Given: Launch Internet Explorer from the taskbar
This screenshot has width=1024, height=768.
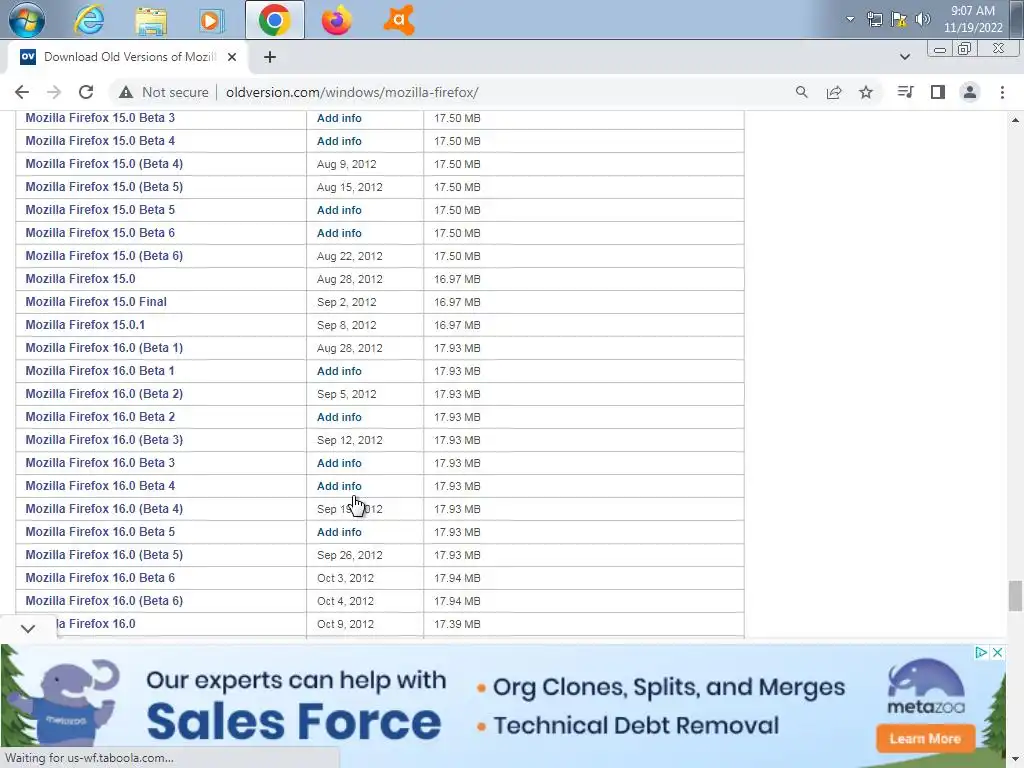Looking at the screenshot, I should (x=89, y=20).
